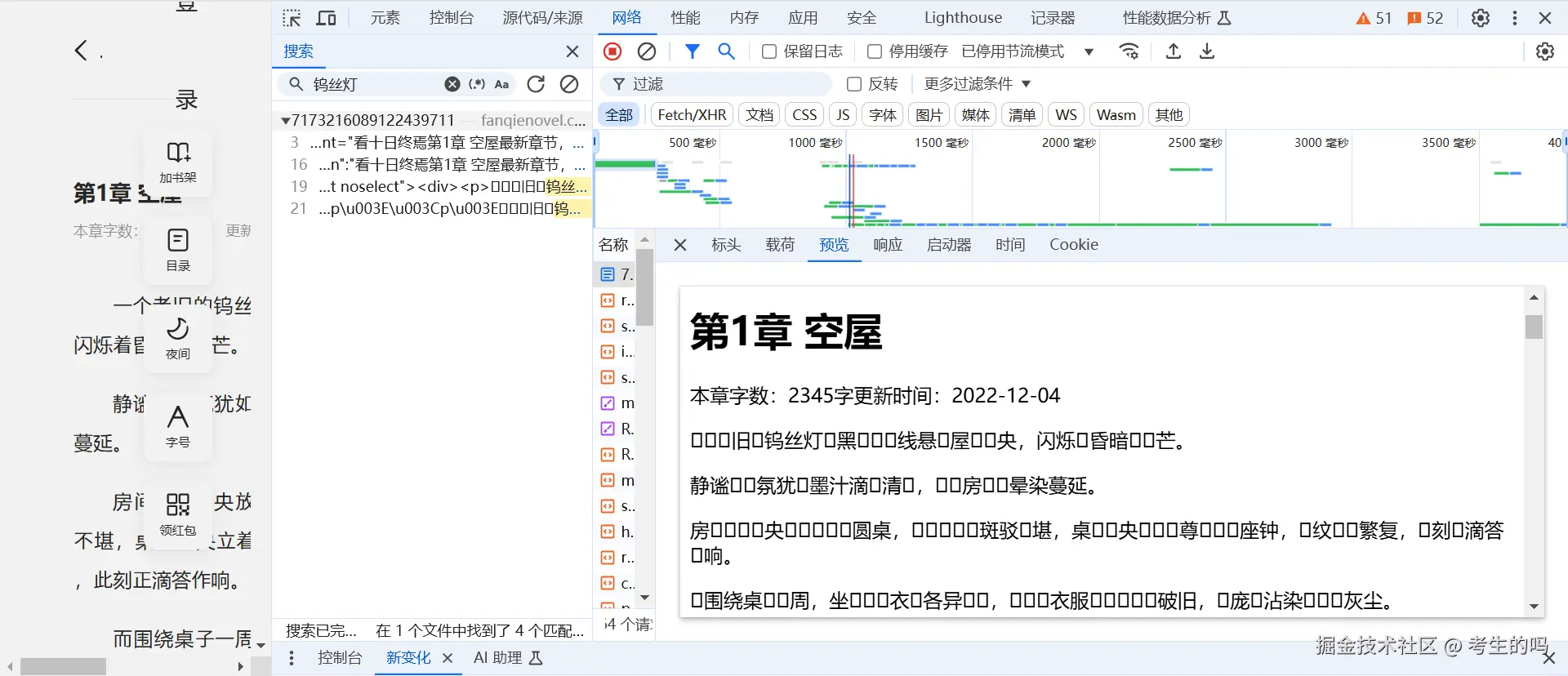Clear search results circle-slash icon

pos(569,84)
